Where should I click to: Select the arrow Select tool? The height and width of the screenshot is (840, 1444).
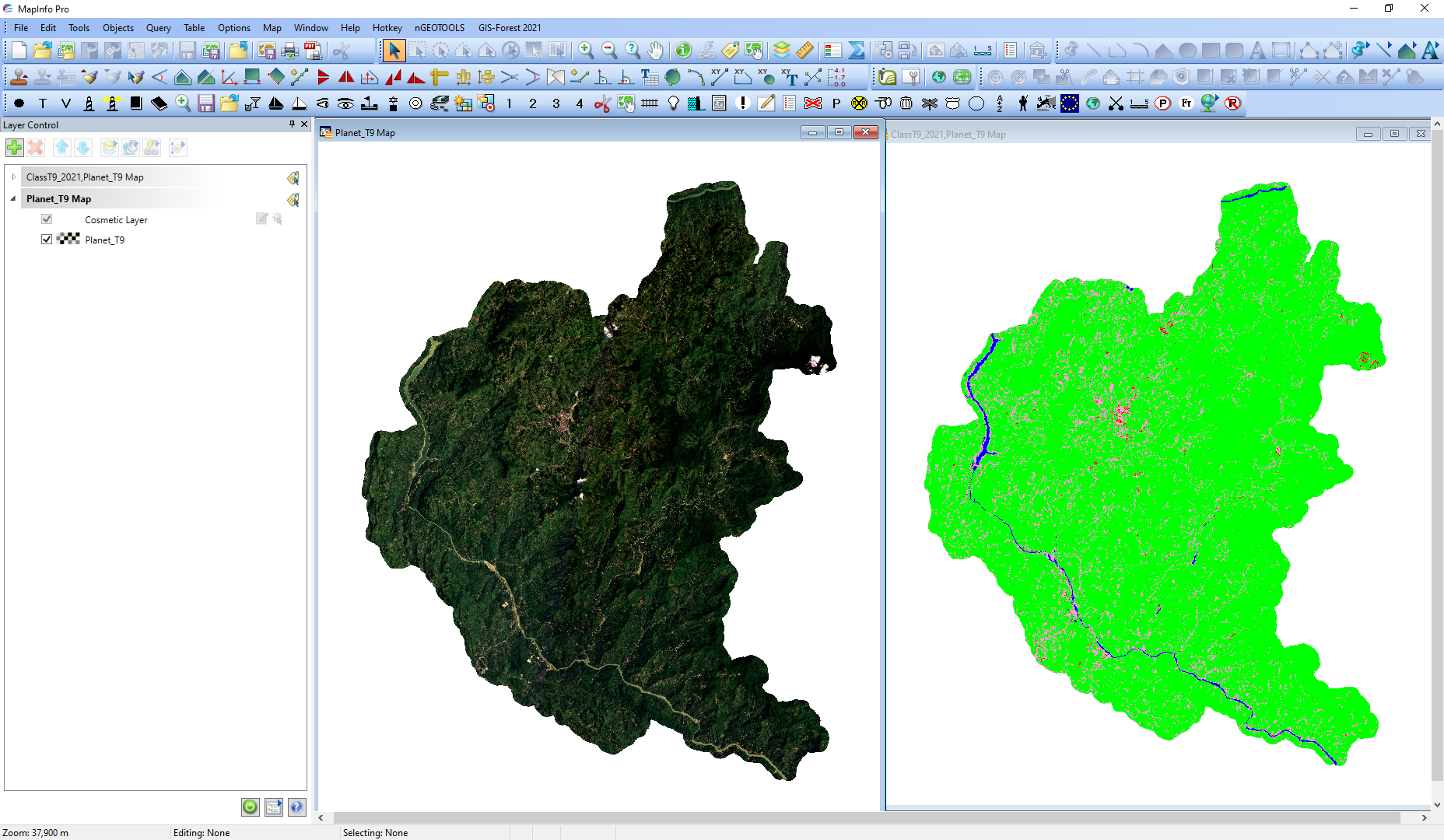point(394,51)
